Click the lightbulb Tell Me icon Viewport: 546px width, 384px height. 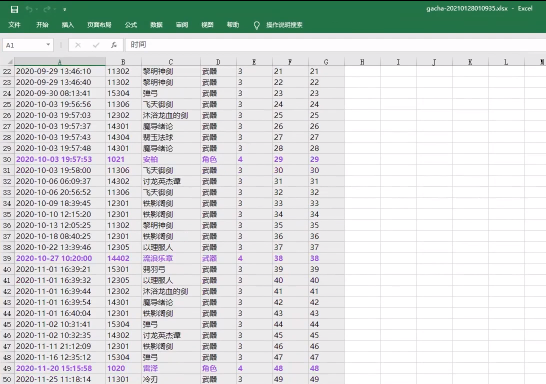click(257, 25)
